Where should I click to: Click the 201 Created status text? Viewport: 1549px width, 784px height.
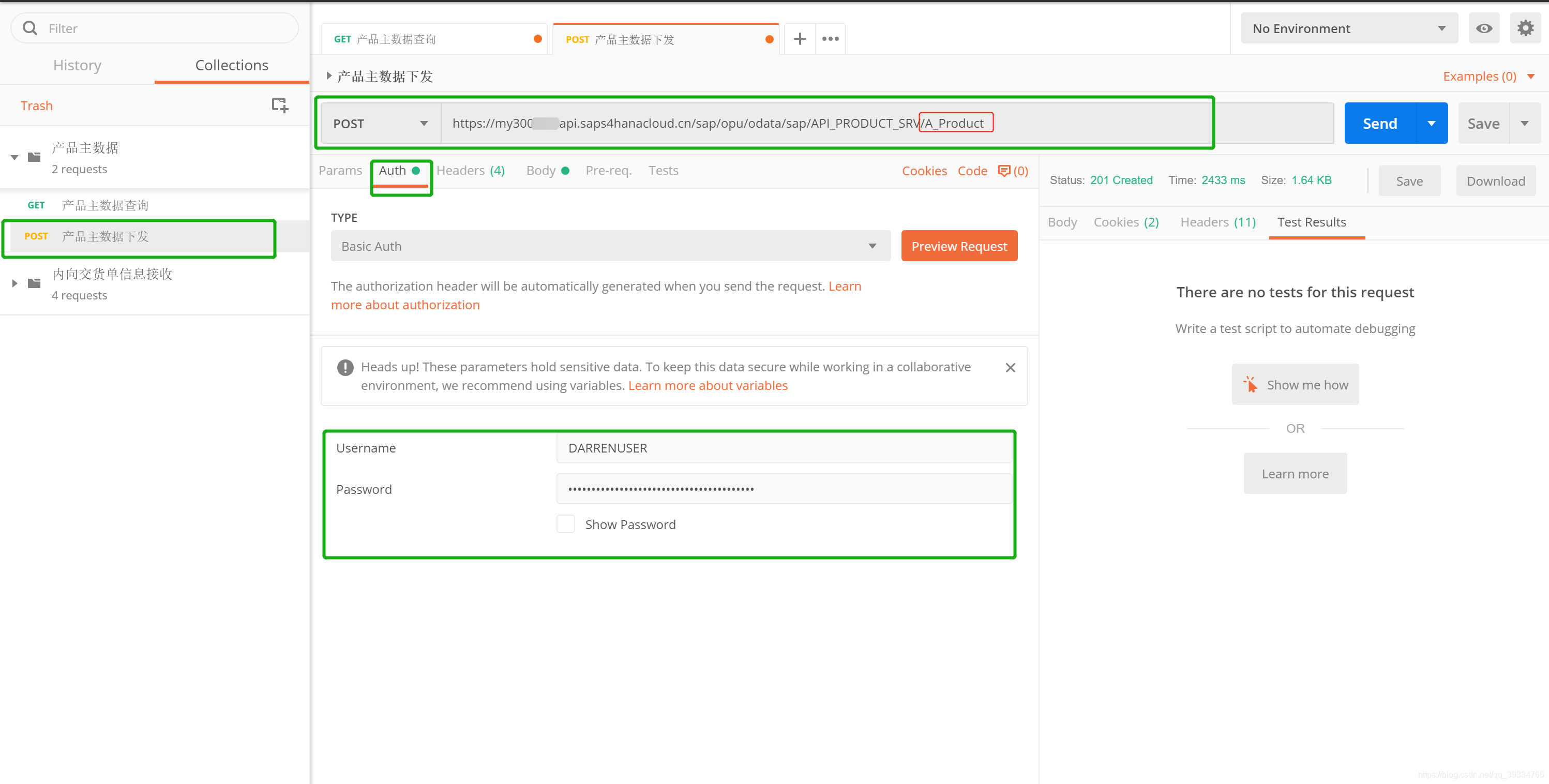tap(1121, 180)
